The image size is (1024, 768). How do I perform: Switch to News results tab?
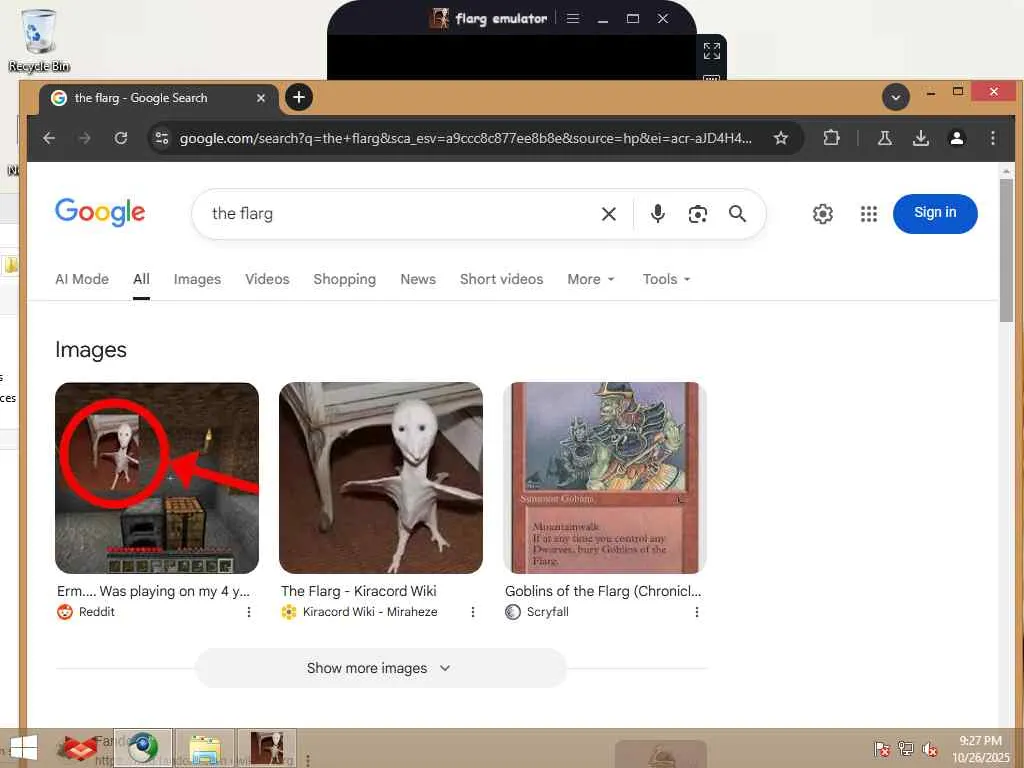pos(418,280)
